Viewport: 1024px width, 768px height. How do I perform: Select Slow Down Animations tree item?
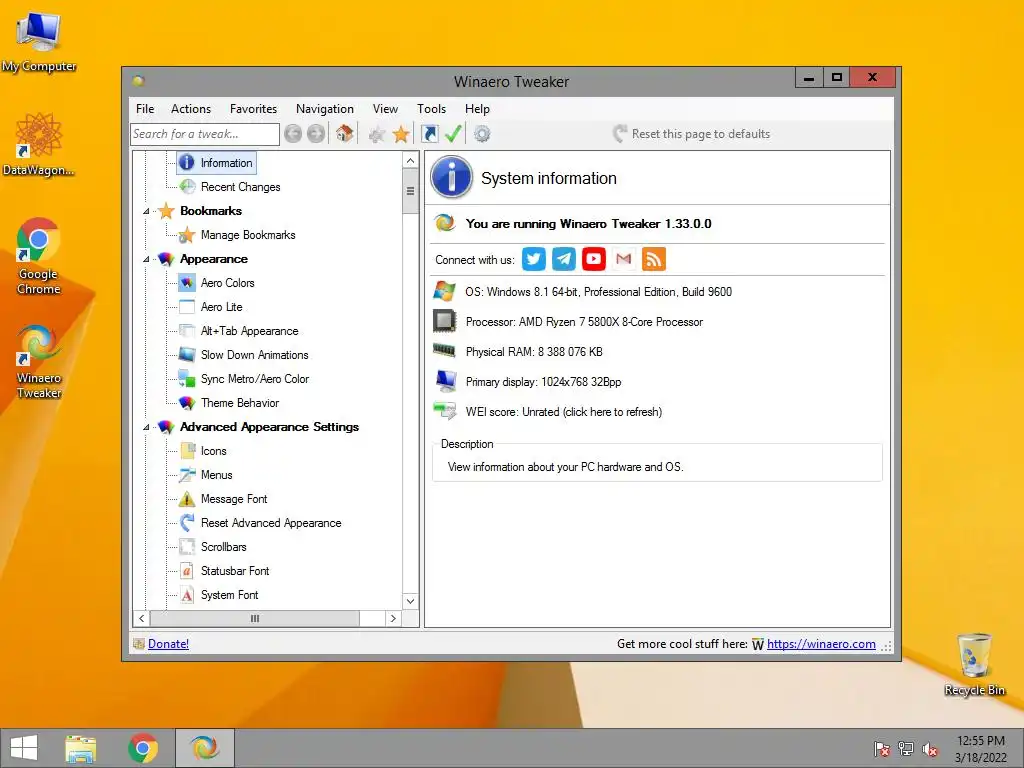click(x=255, y=355)
